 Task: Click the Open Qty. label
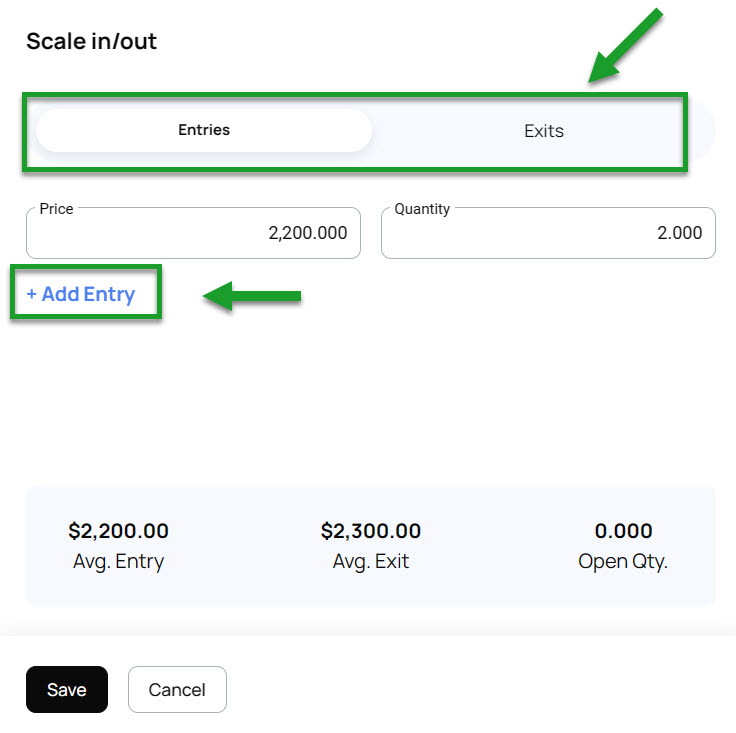click(623, 561)
